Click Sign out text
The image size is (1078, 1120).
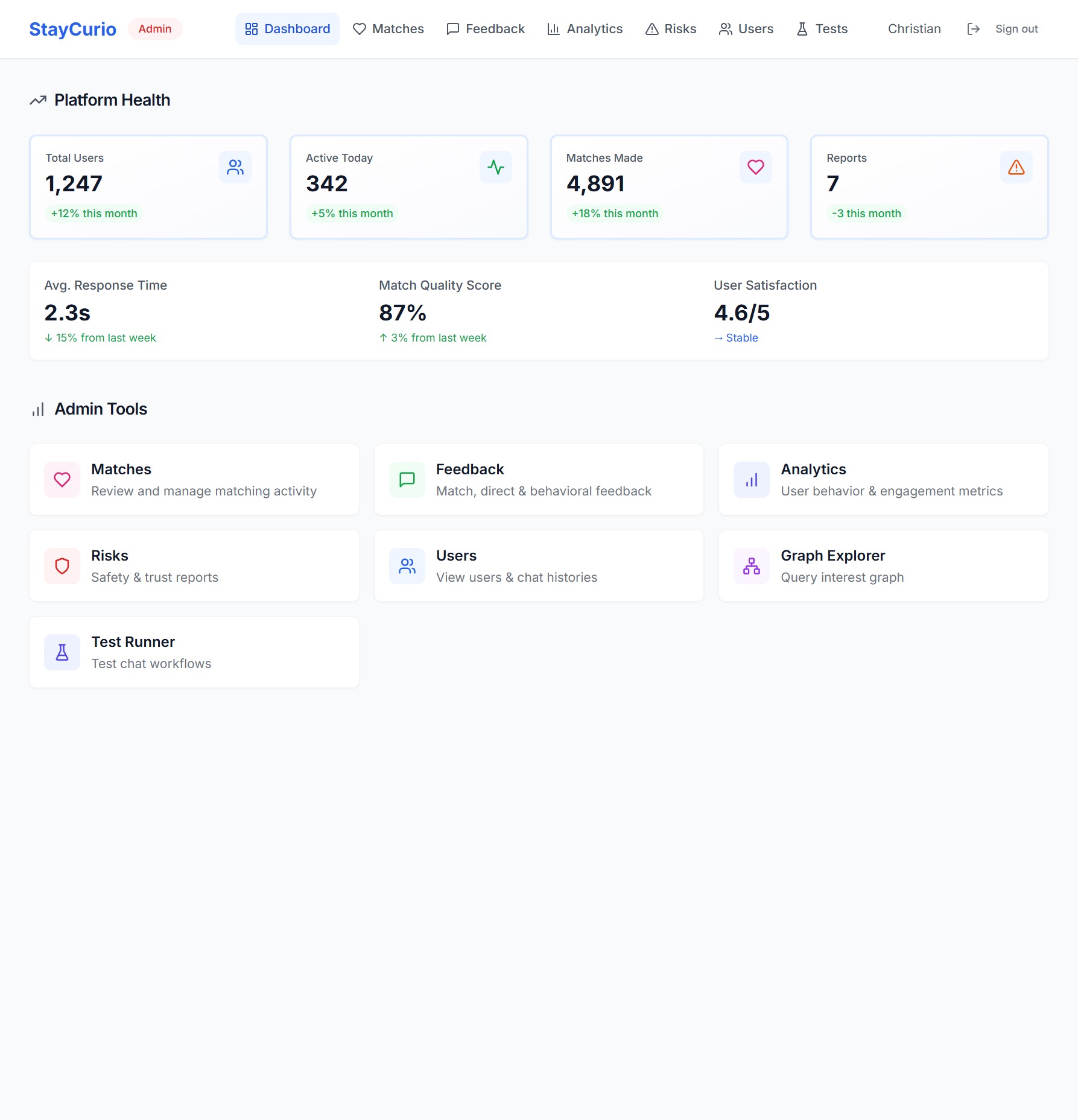[x=1016, y=29]
